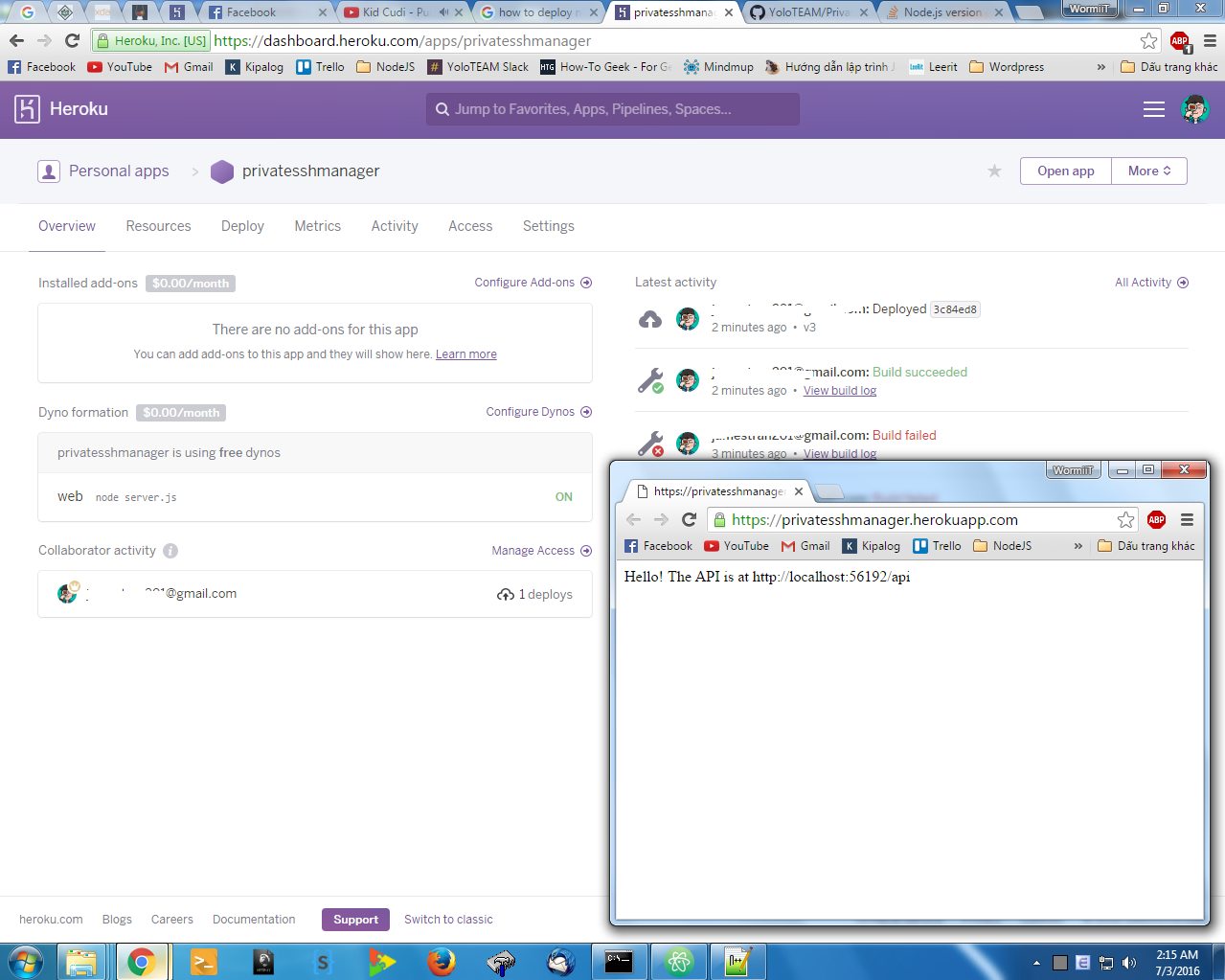Show hidden system tray icons
Viewport: 1225px width, 980px height.
click(1036, 963)
